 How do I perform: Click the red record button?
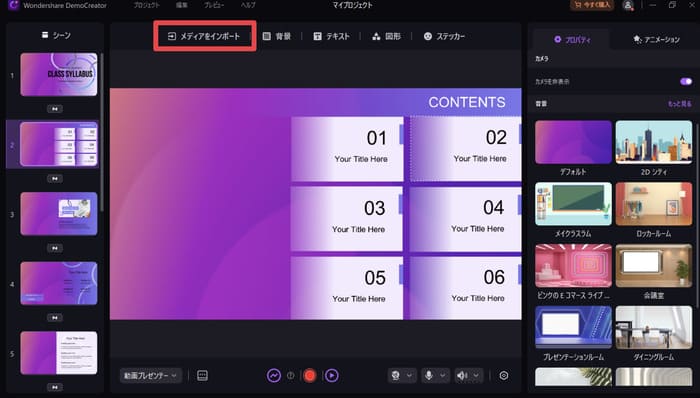(x=309, y=376)
